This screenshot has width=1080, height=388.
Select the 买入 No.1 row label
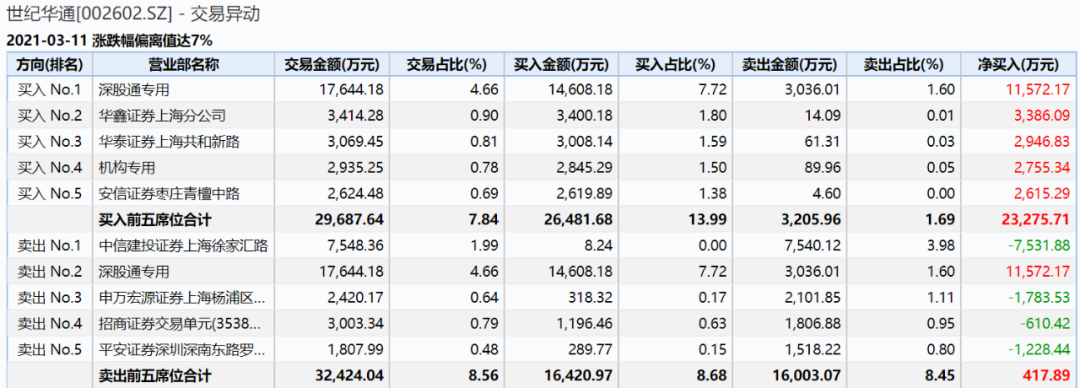click(x=49, y=89)
